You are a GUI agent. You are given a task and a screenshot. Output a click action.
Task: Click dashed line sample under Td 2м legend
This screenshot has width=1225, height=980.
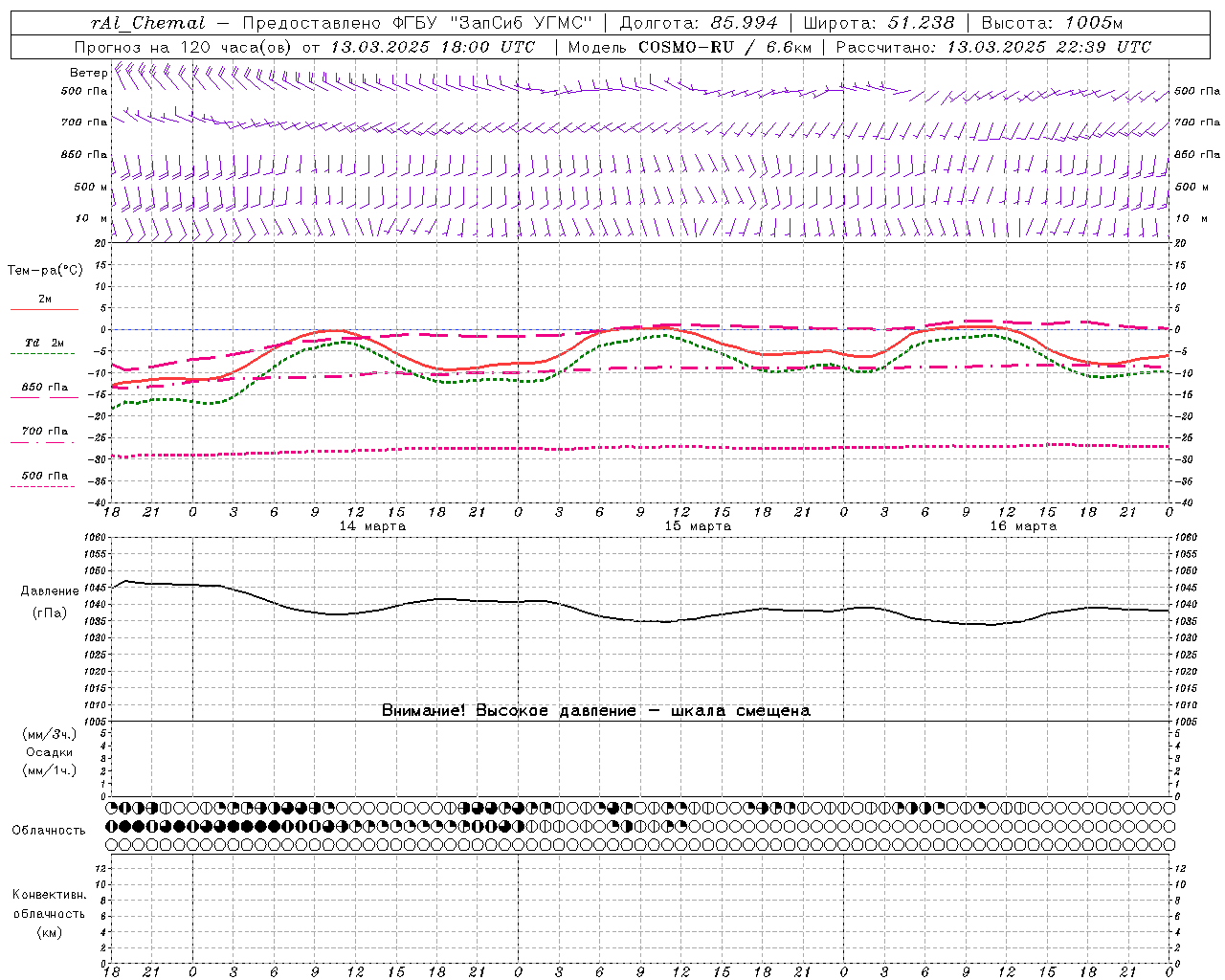click(43, 353)
